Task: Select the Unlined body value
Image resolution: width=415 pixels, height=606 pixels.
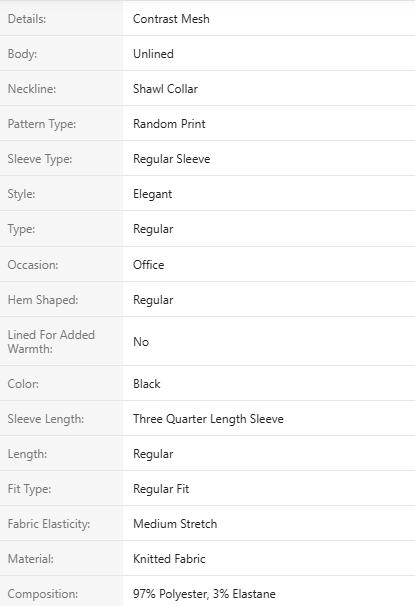Action: [153, 54]
